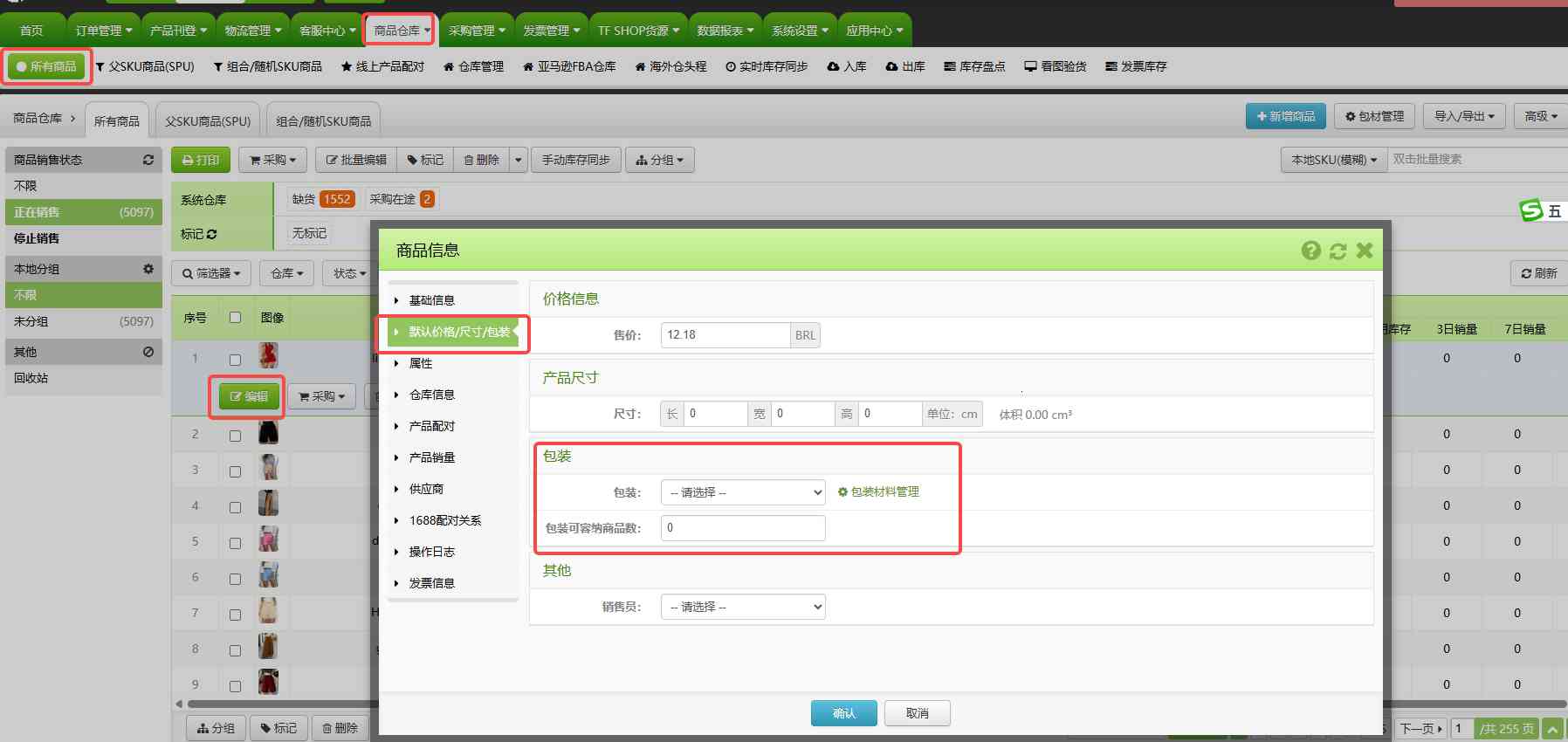Image resolution: width=1568 pixels, height=742 pixels.
Task: Check the checkbox for row 5
Action: pos(235,543)
